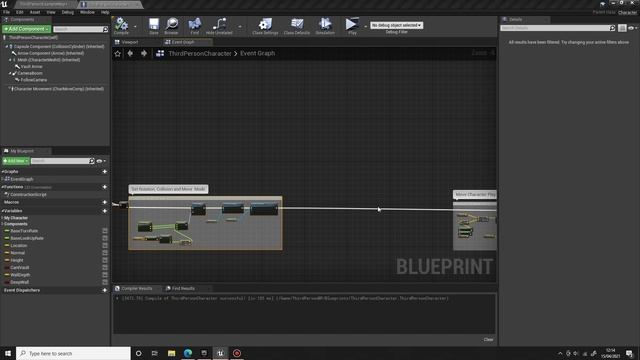Navigate forward with right arrow in graph

[144, 53]
